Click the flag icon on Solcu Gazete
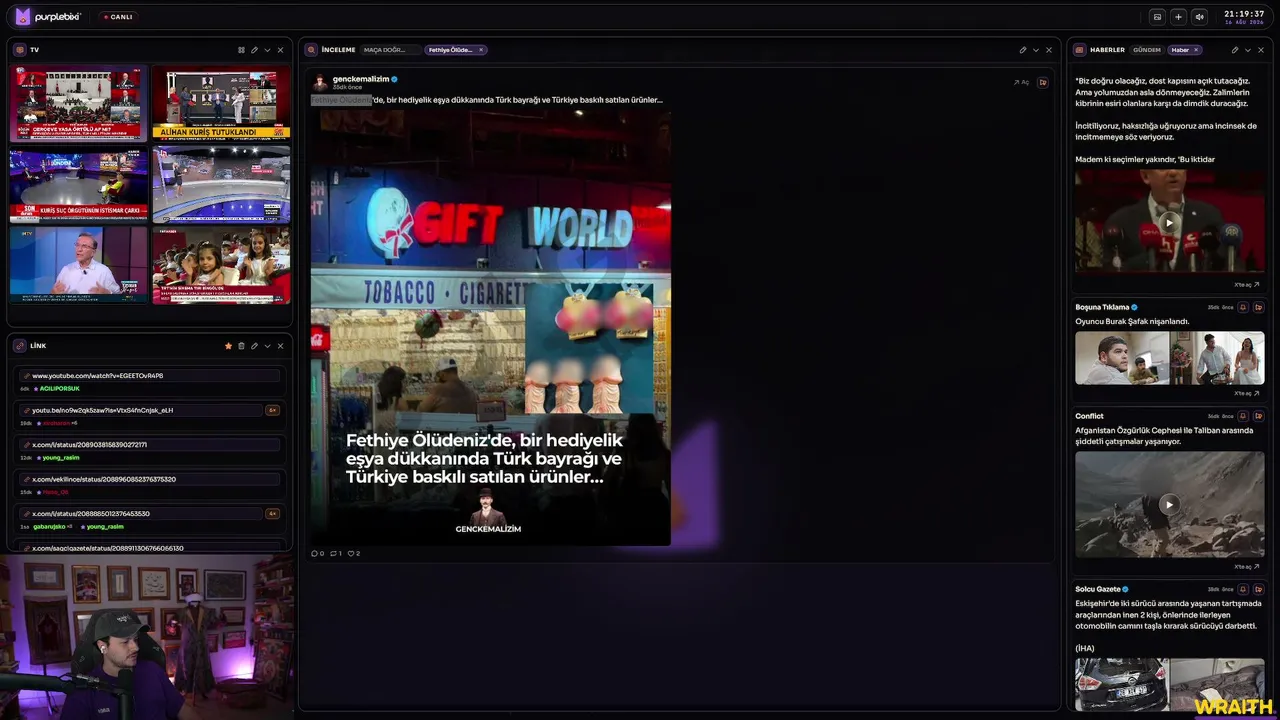This screenshot has width=1280, height=720. 1258,589
